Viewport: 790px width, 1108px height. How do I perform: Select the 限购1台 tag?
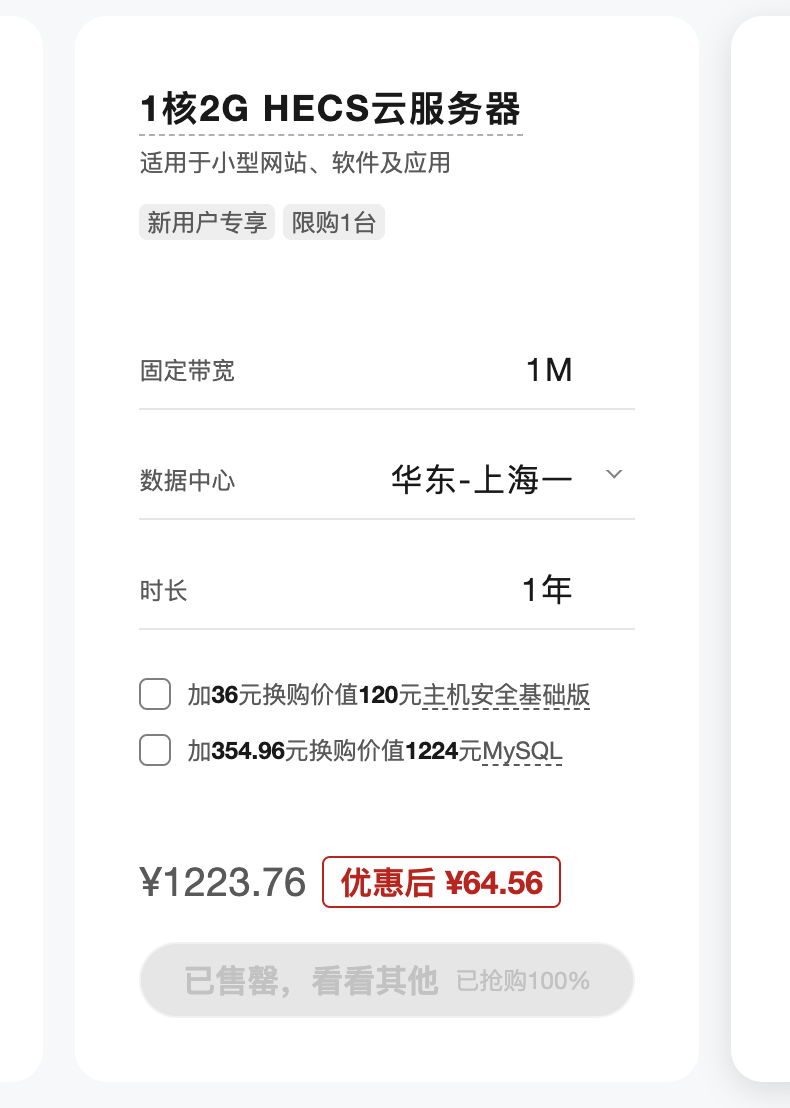point(334,223)
